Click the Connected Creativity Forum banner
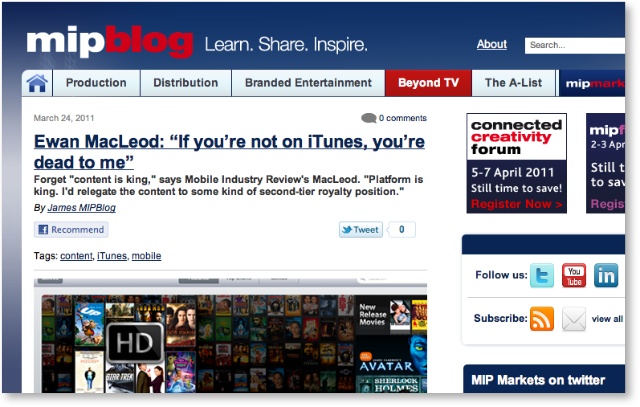The width and height of the screenshot is (640, 407). pyautogui.click(x=516, y=163)
